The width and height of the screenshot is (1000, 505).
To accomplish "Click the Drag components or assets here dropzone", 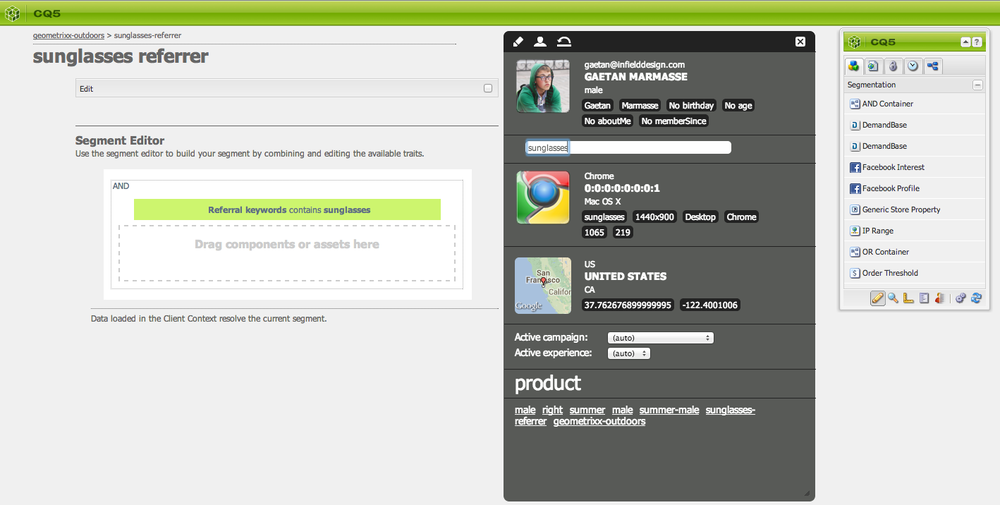I will pos(287,253).
